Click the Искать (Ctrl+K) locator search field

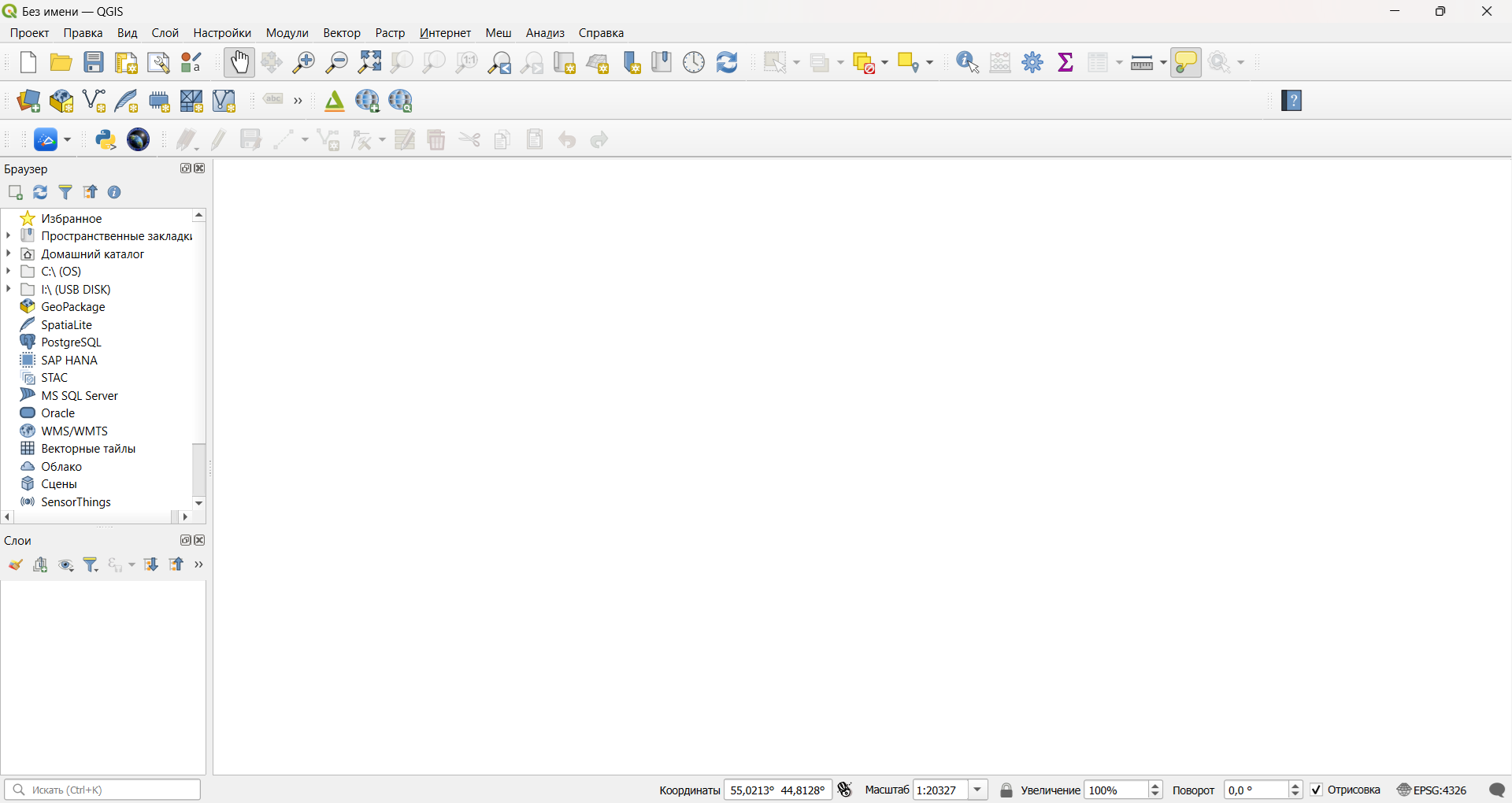click(x=102, y=790)
